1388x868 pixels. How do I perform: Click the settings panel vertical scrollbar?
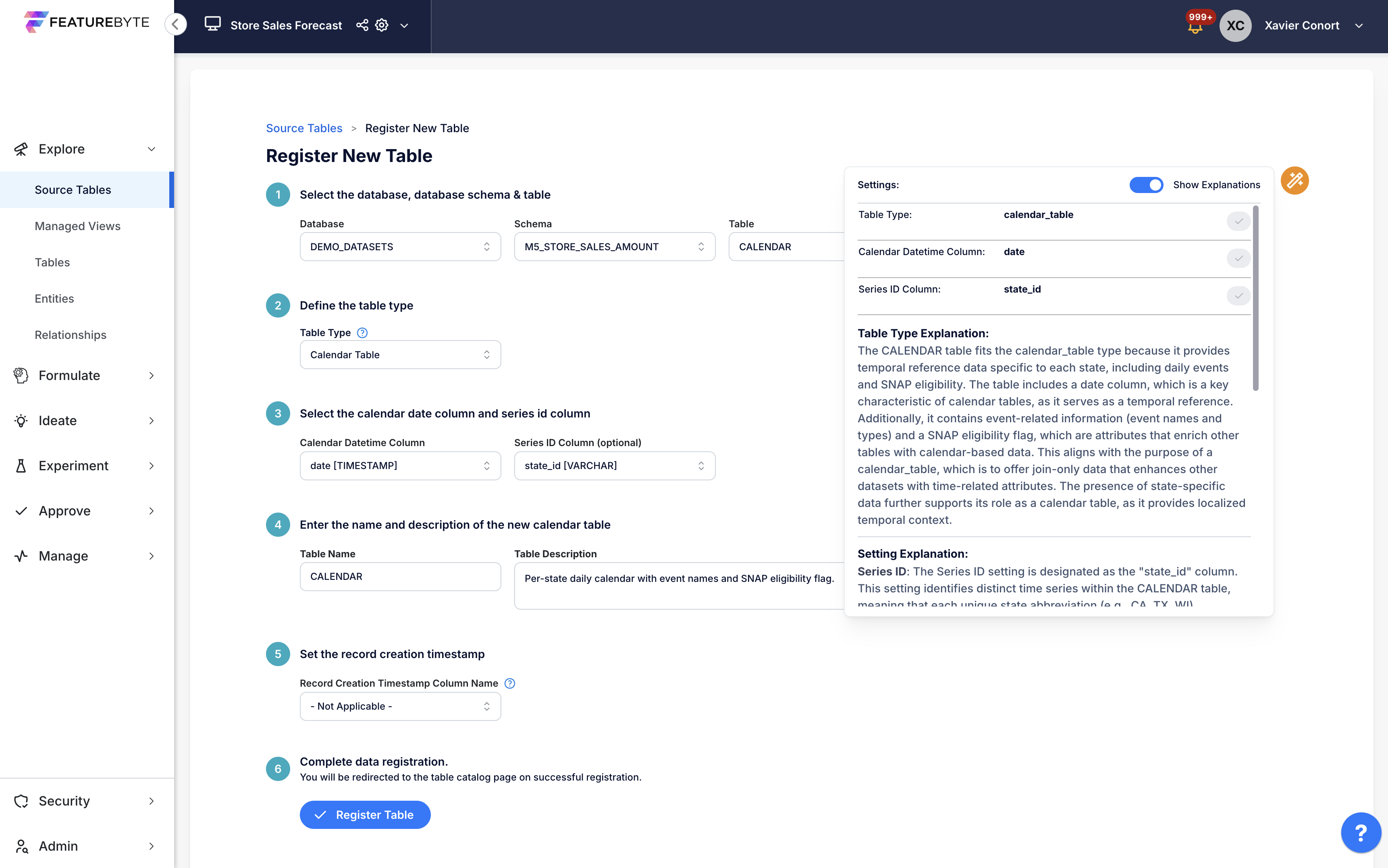[1255, 299]
